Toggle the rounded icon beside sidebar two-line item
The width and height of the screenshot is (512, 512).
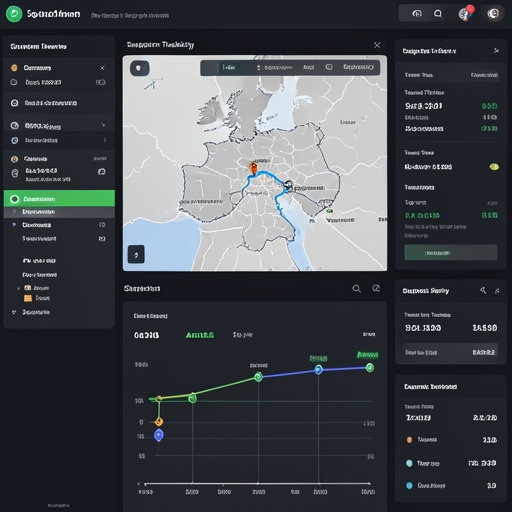click(x=102, y=172)
